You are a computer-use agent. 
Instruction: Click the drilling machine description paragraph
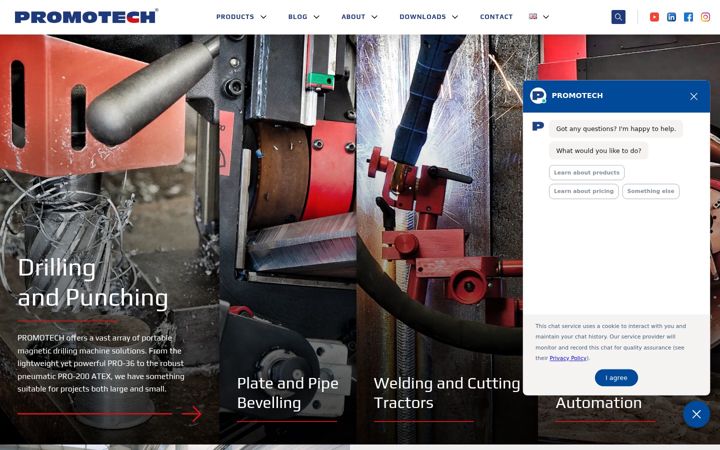[101, 363]
